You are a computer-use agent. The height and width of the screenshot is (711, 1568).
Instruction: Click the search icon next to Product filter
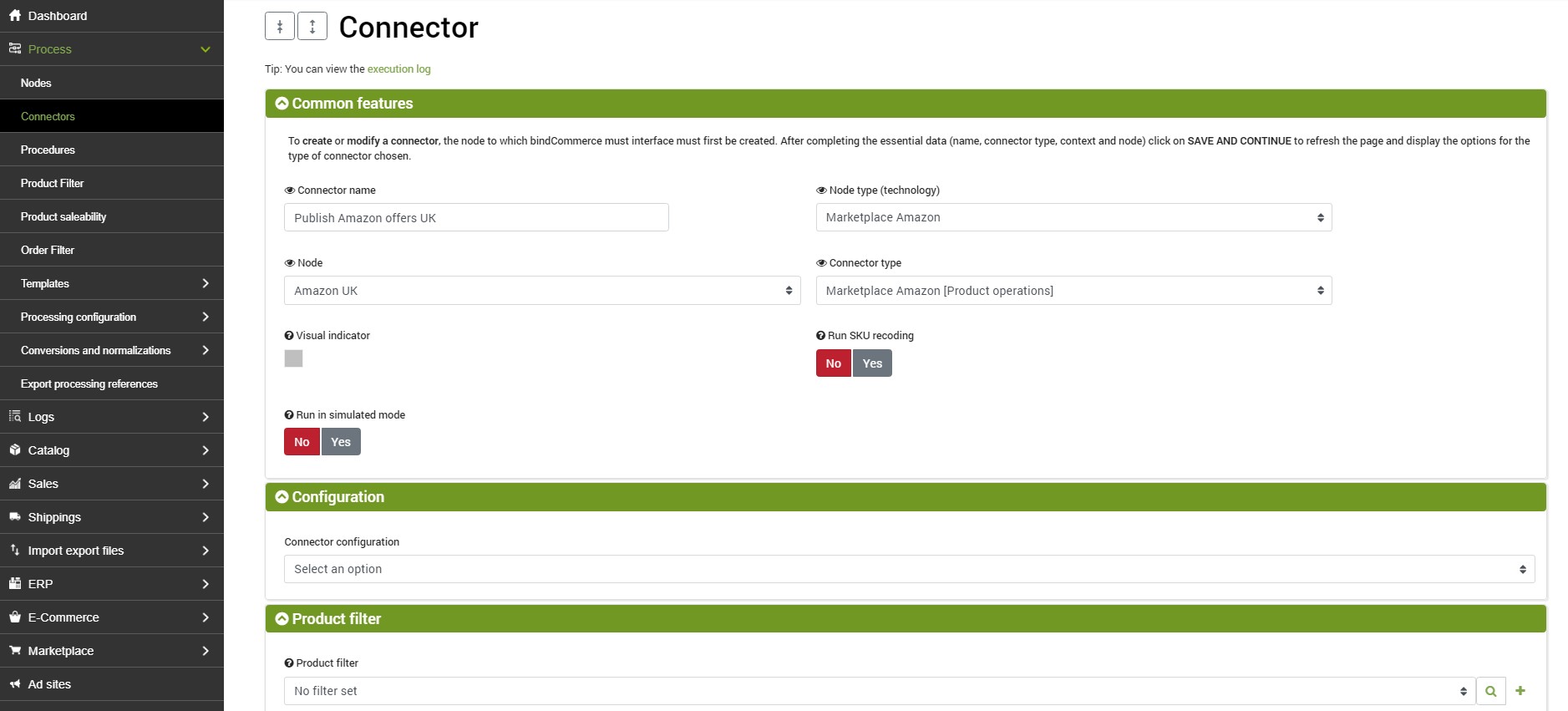[1491, 691]
